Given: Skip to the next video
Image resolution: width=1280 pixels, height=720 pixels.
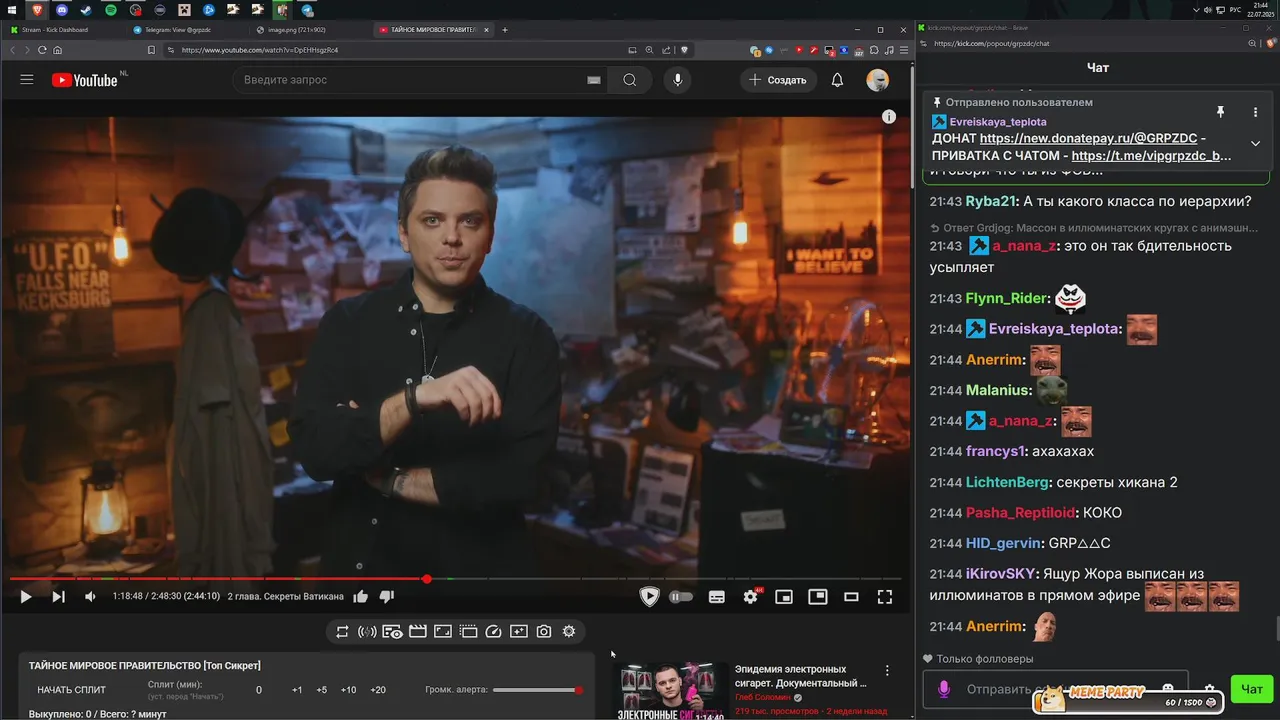Looking at the screenshot, I should point(58,597).
